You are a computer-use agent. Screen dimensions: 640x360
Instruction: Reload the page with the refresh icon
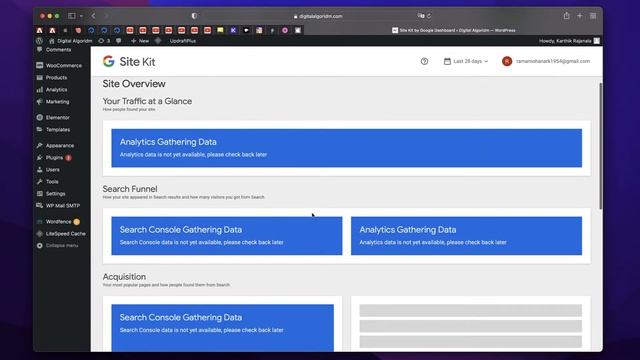(x=429, y=16)
